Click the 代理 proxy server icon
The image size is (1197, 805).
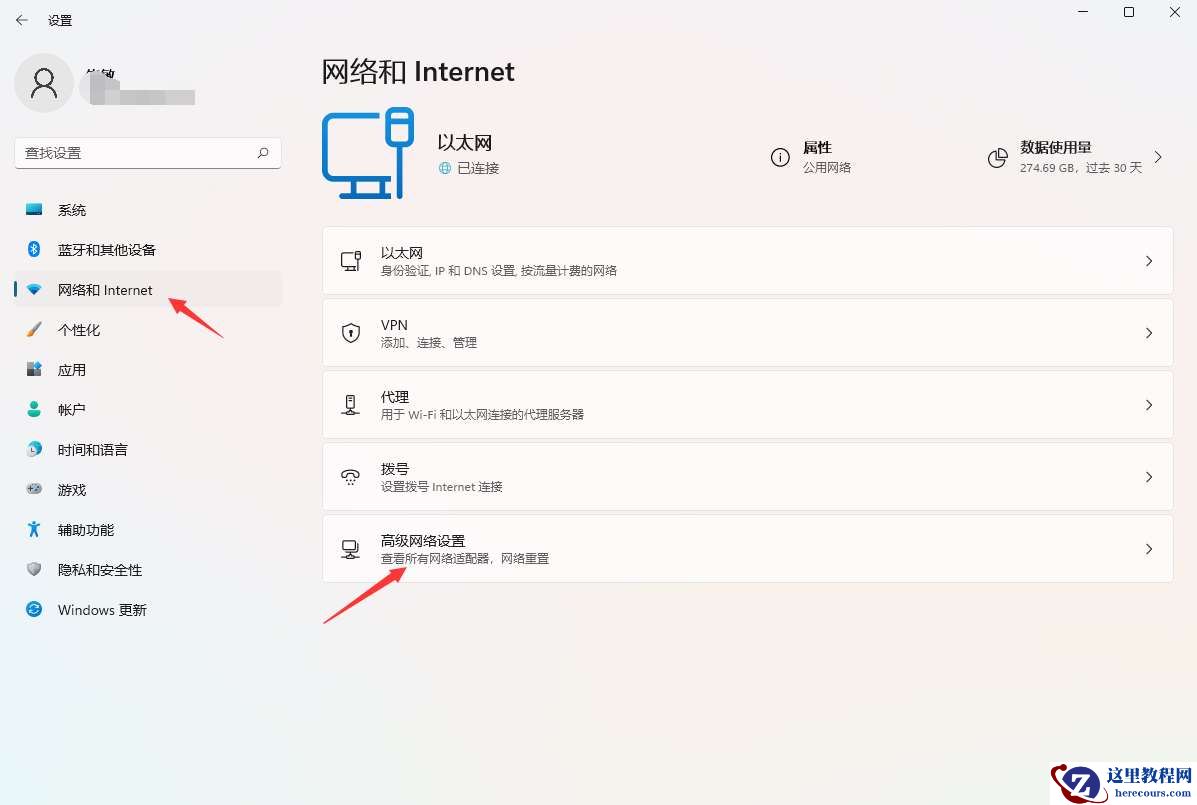coord(351,404)
